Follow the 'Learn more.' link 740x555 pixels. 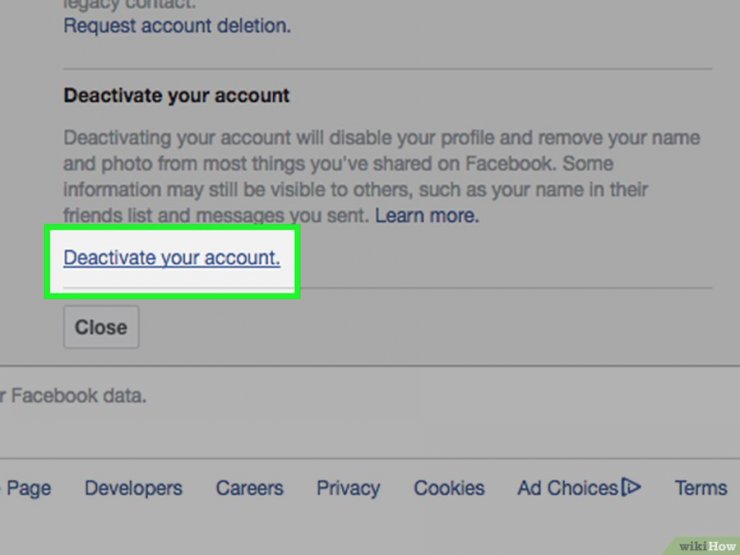(427, 215)
